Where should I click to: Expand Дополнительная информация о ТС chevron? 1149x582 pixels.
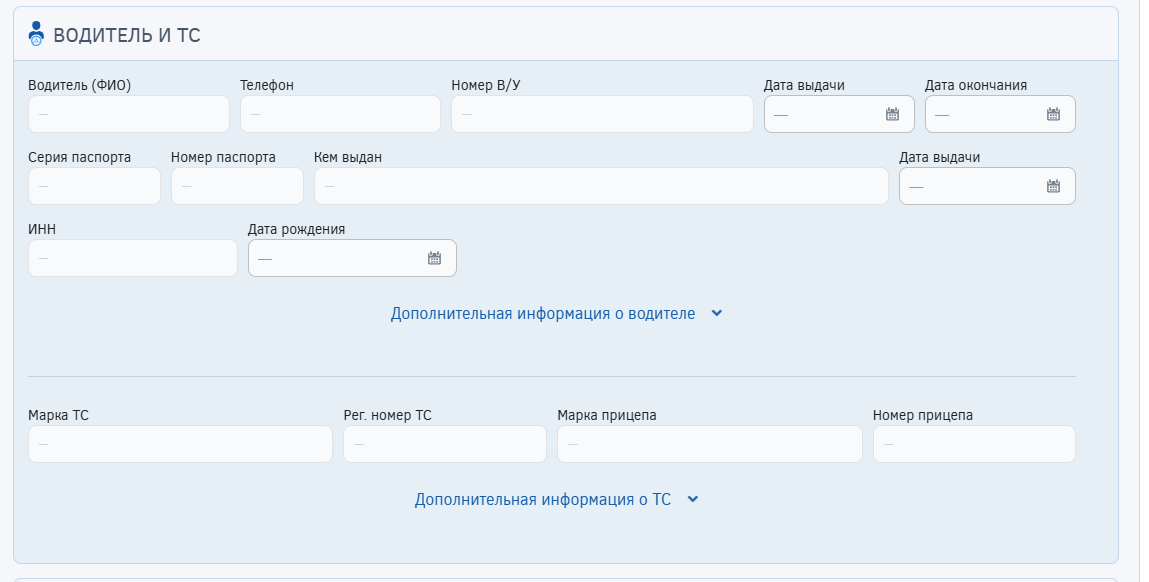pos(692,499)
